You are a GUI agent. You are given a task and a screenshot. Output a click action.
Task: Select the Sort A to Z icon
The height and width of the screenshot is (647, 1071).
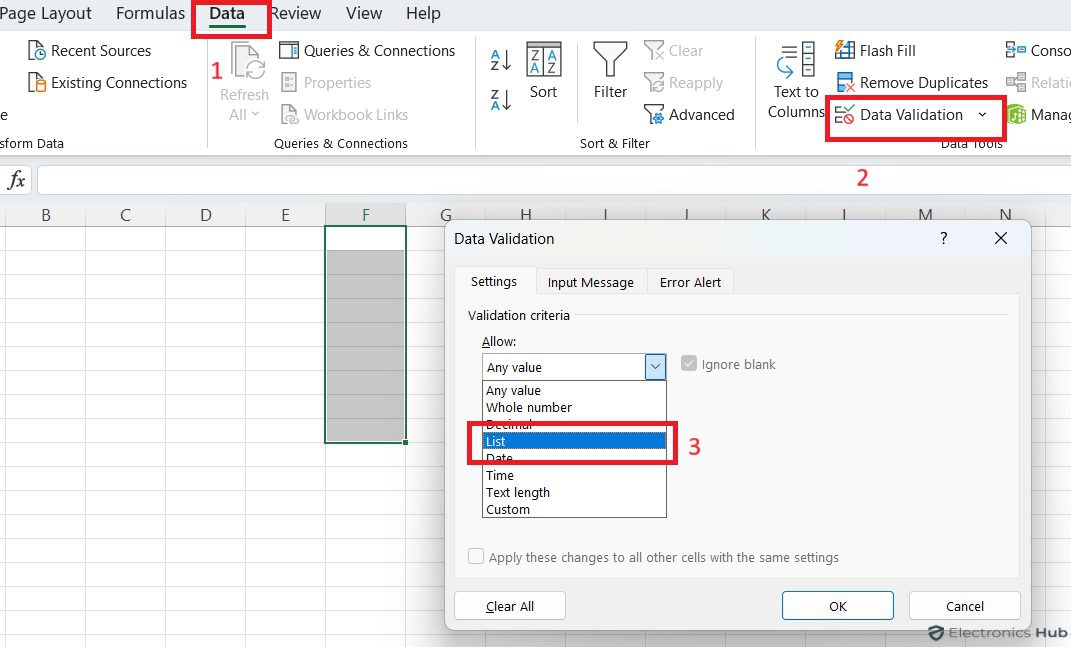tap(502, 58)
